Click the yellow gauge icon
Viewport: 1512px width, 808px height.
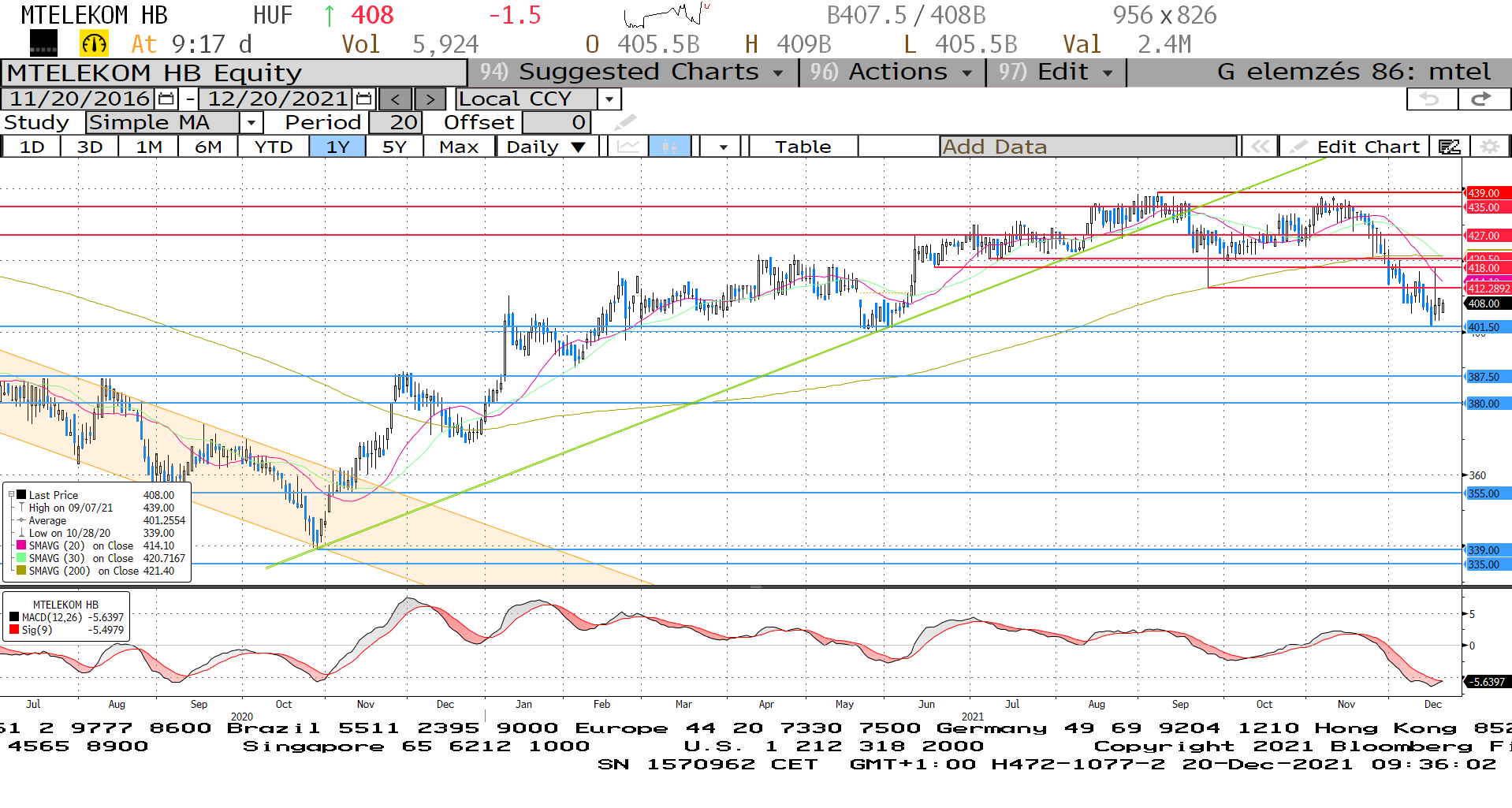(94, 43)
